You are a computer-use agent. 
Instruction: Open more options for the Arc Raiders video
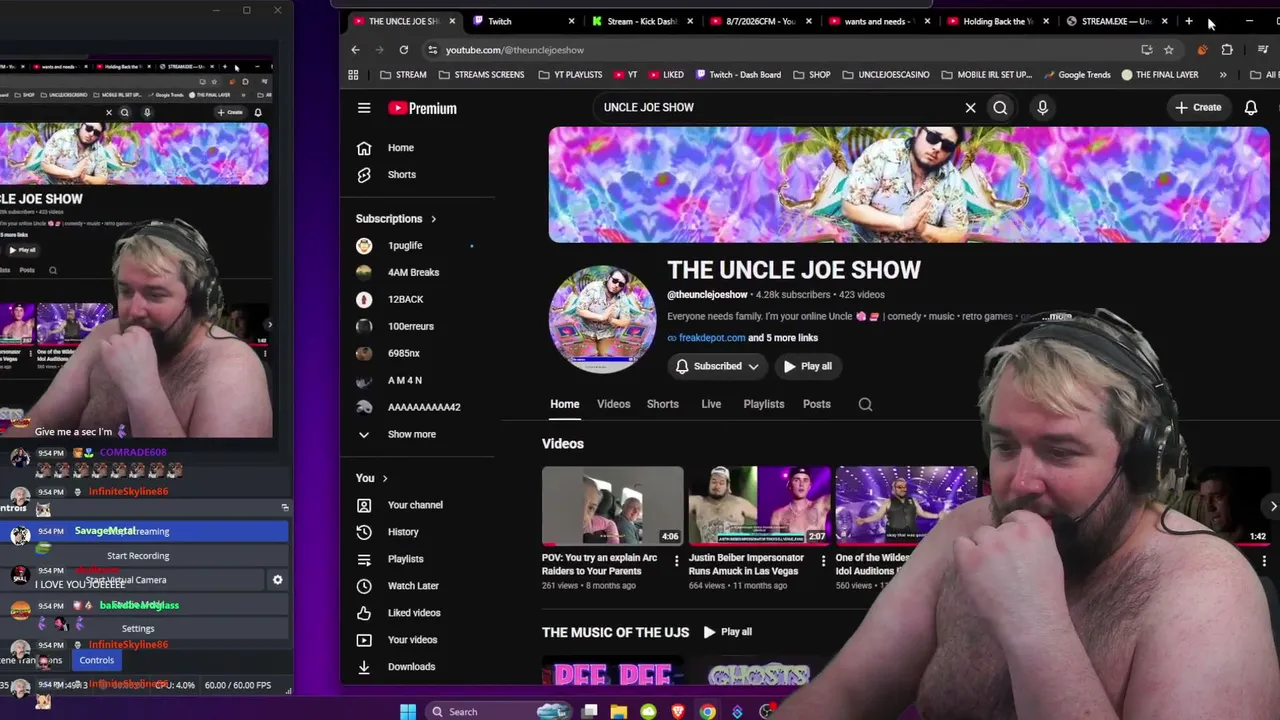676,561
